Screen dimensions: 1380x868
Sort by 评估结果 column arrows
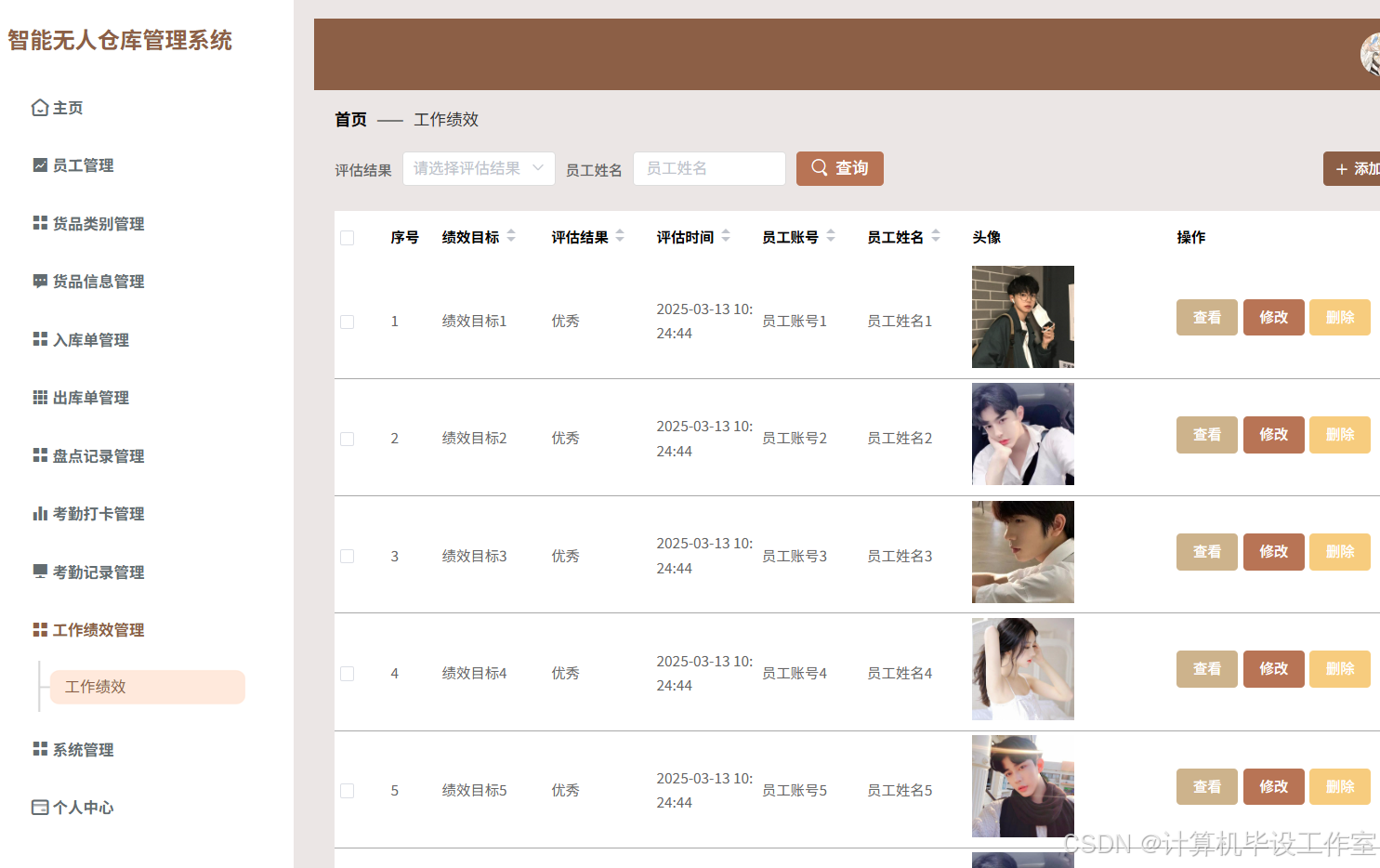pyautogui.click(x=620, y=236)
